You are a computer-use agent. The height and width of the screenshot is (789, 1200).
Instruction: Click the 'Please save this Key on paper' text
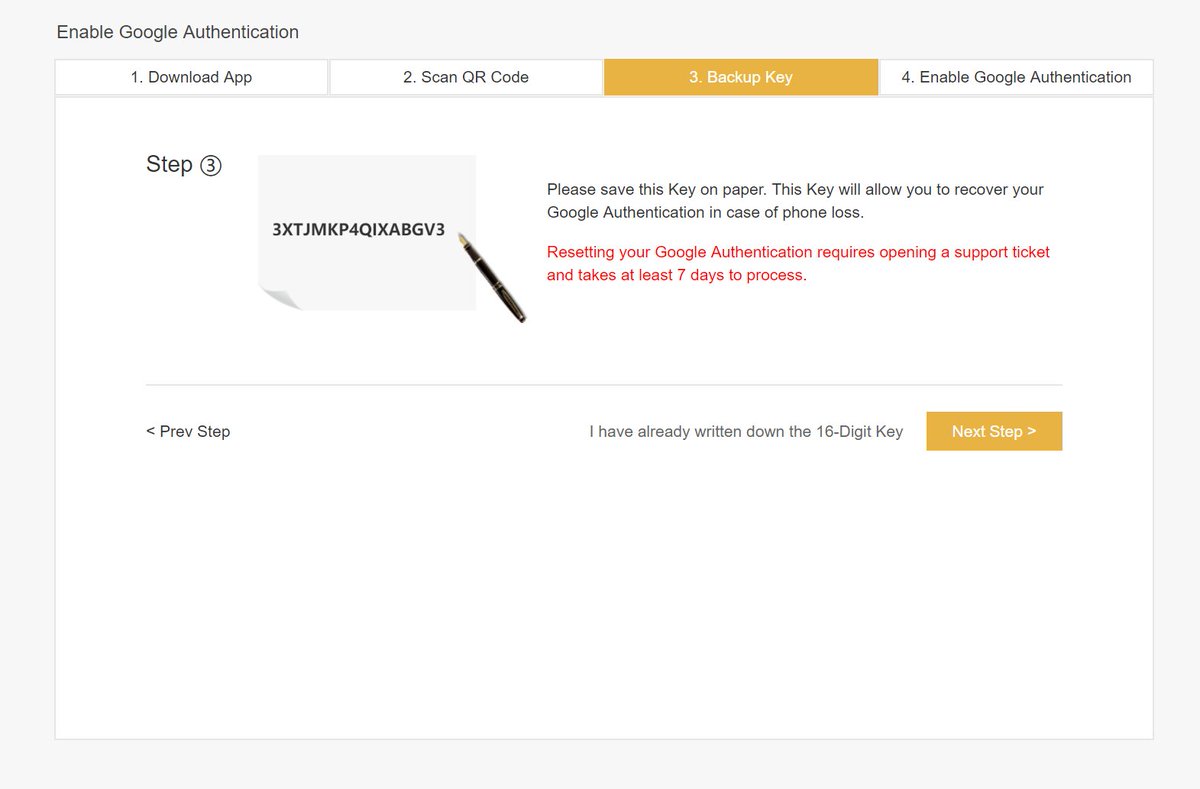pyautogui.click(x=795, y=201)
